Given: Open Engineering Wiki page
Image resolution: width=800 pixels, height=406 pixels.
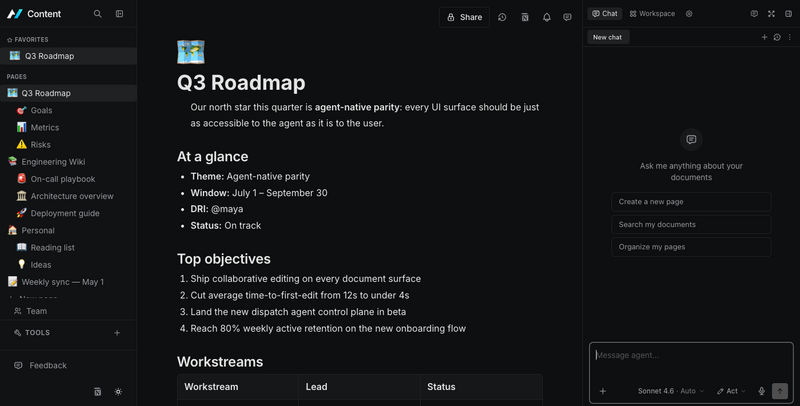Looking at the screenshot, I should pyautogui.click(x=68, y=162).
